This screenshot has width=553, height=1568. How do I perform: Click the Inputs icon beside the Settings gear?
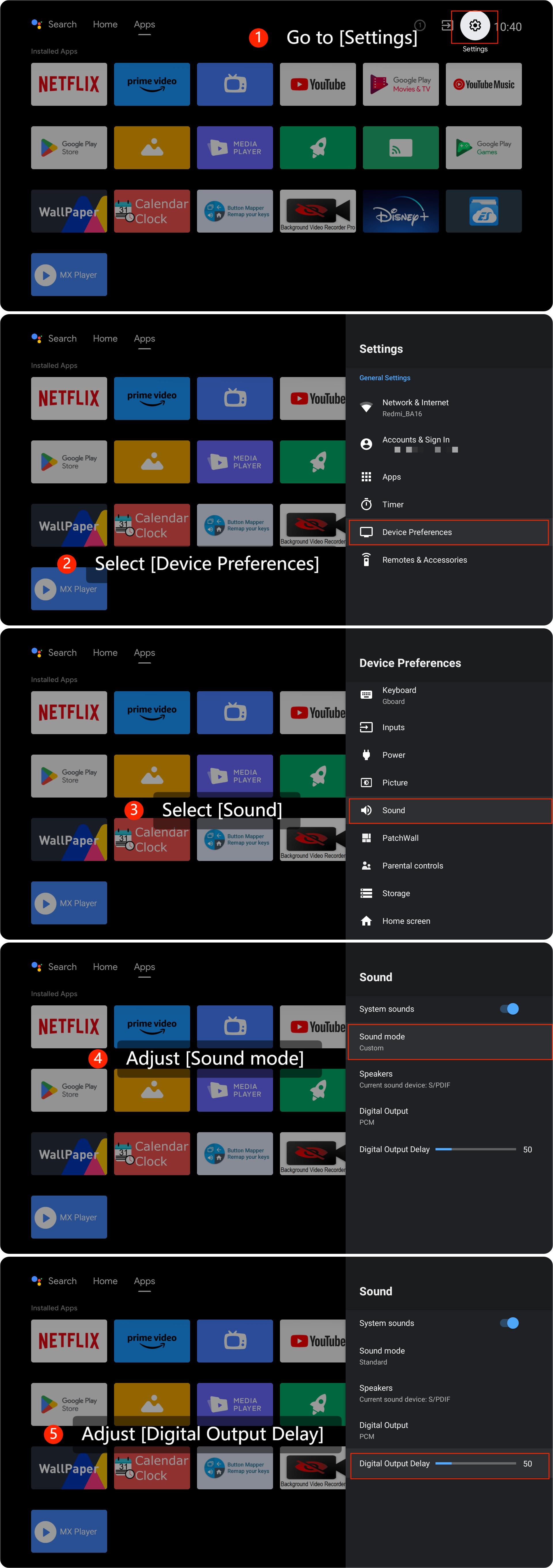point(446,26)
